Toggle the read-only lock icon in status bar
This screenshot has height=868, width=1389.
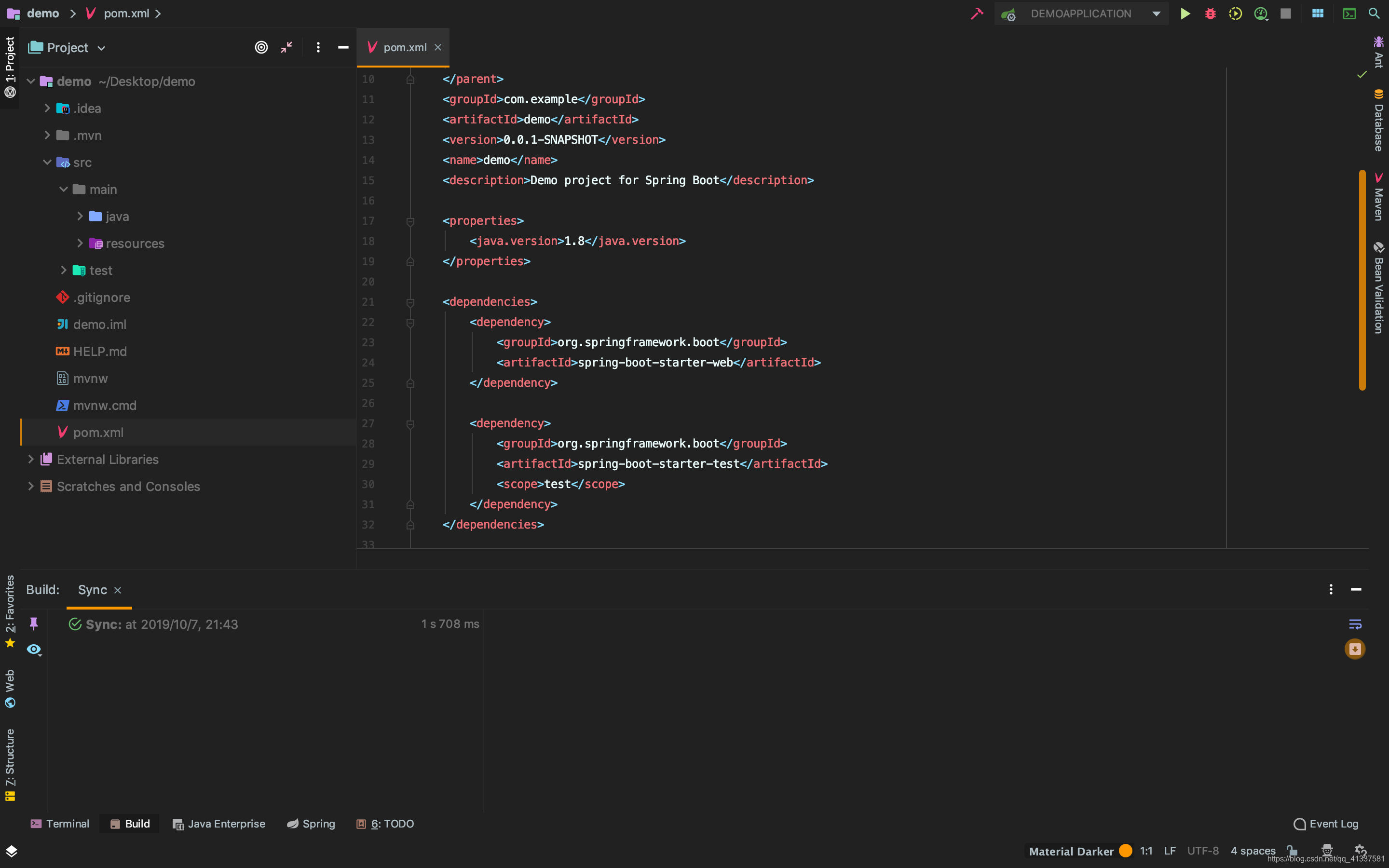click(1292, 850)
